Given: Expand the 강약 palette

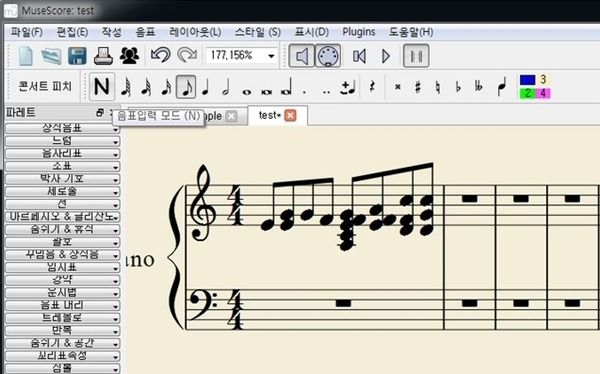Looking at the screenshot, I should coord(62,280).
